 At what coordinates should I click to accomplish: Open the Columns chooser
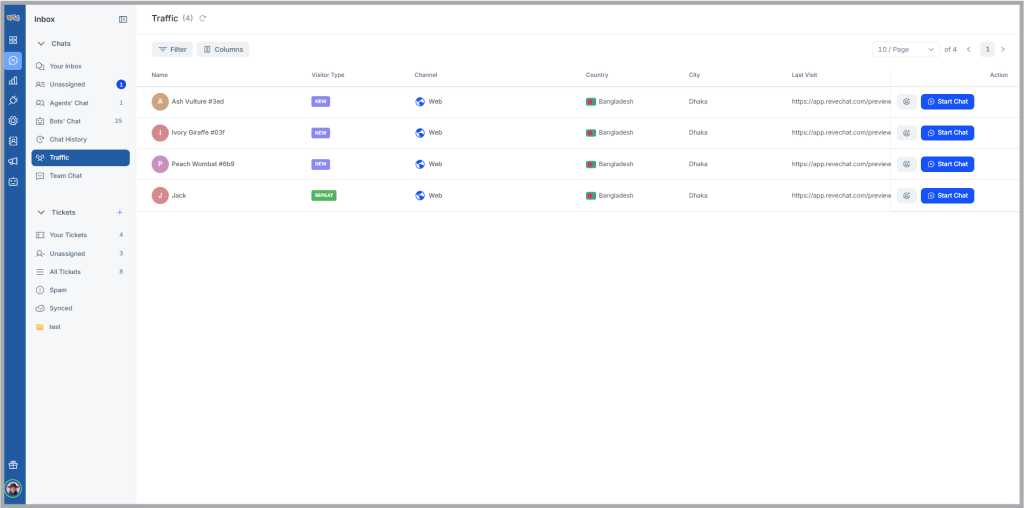point(223,50)
